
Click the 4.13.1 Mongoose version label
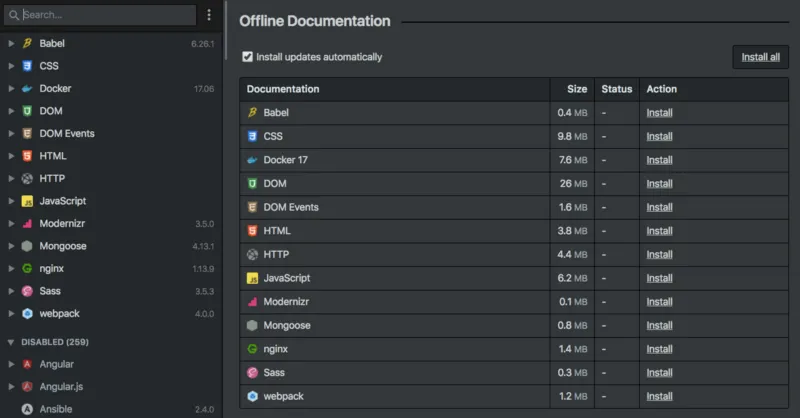(203, 247)
